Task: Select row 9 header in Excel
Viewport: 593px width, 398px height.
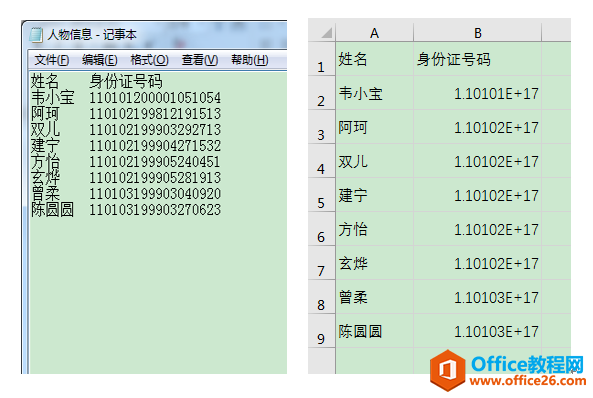Action: pos(321,331)
